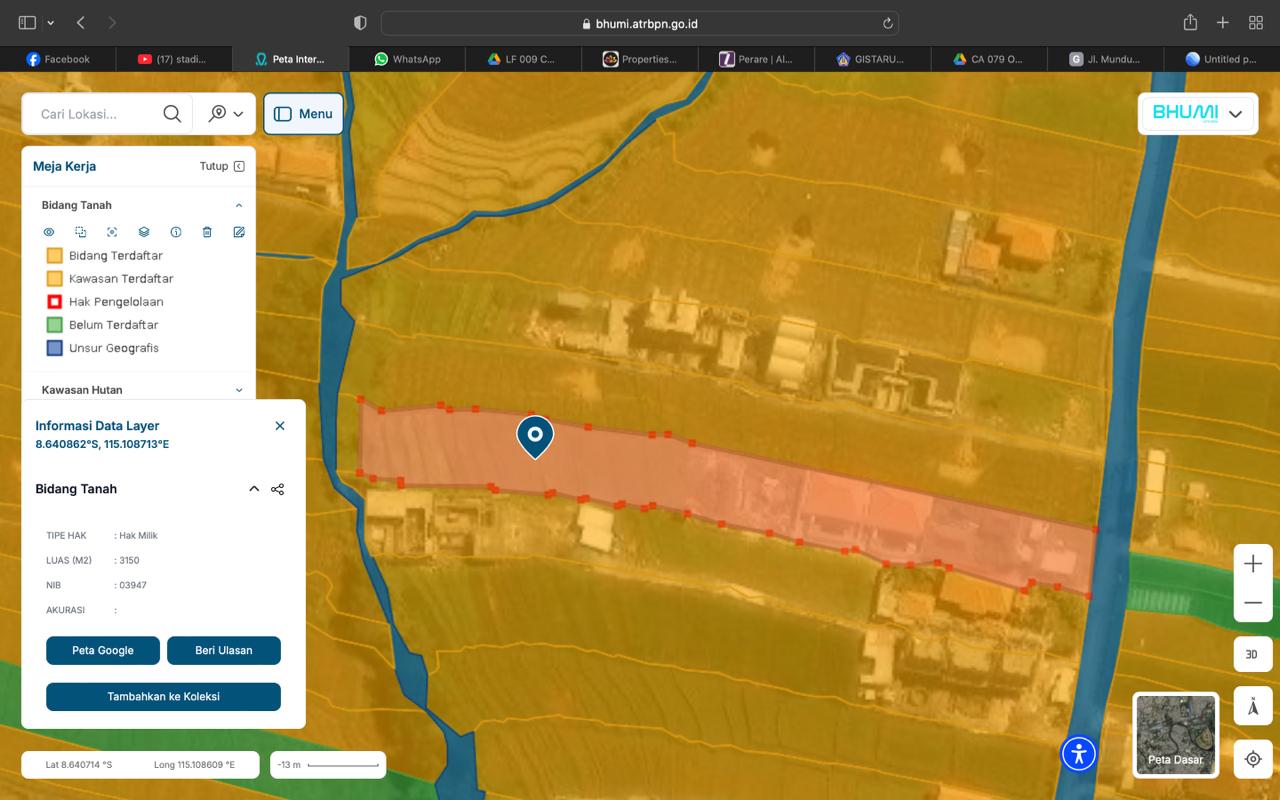
Task: Expand the Kawasan Hutan section
Action: coord(239,390)
